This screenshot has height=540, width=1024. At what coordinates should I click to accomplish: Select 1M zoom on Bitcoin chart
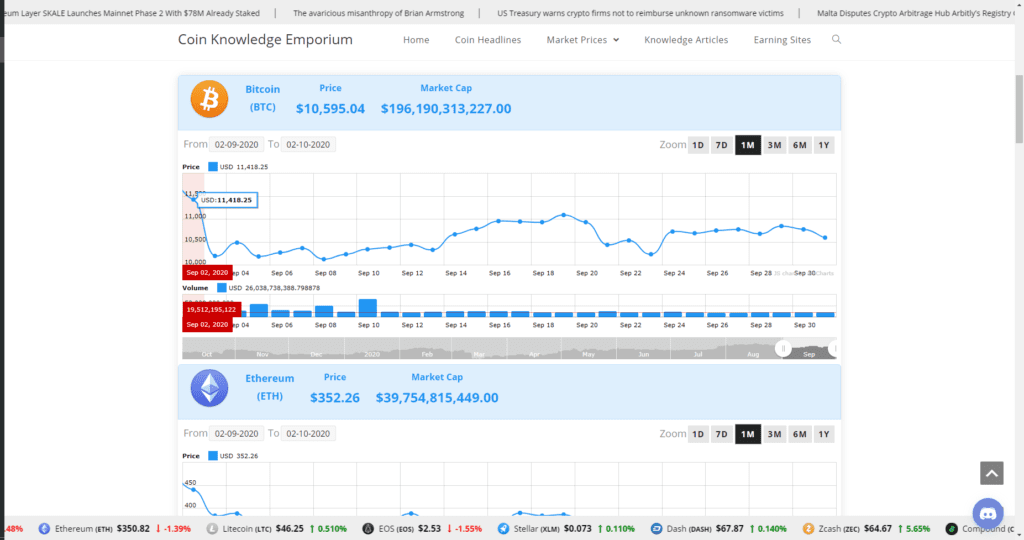[748, 145]
